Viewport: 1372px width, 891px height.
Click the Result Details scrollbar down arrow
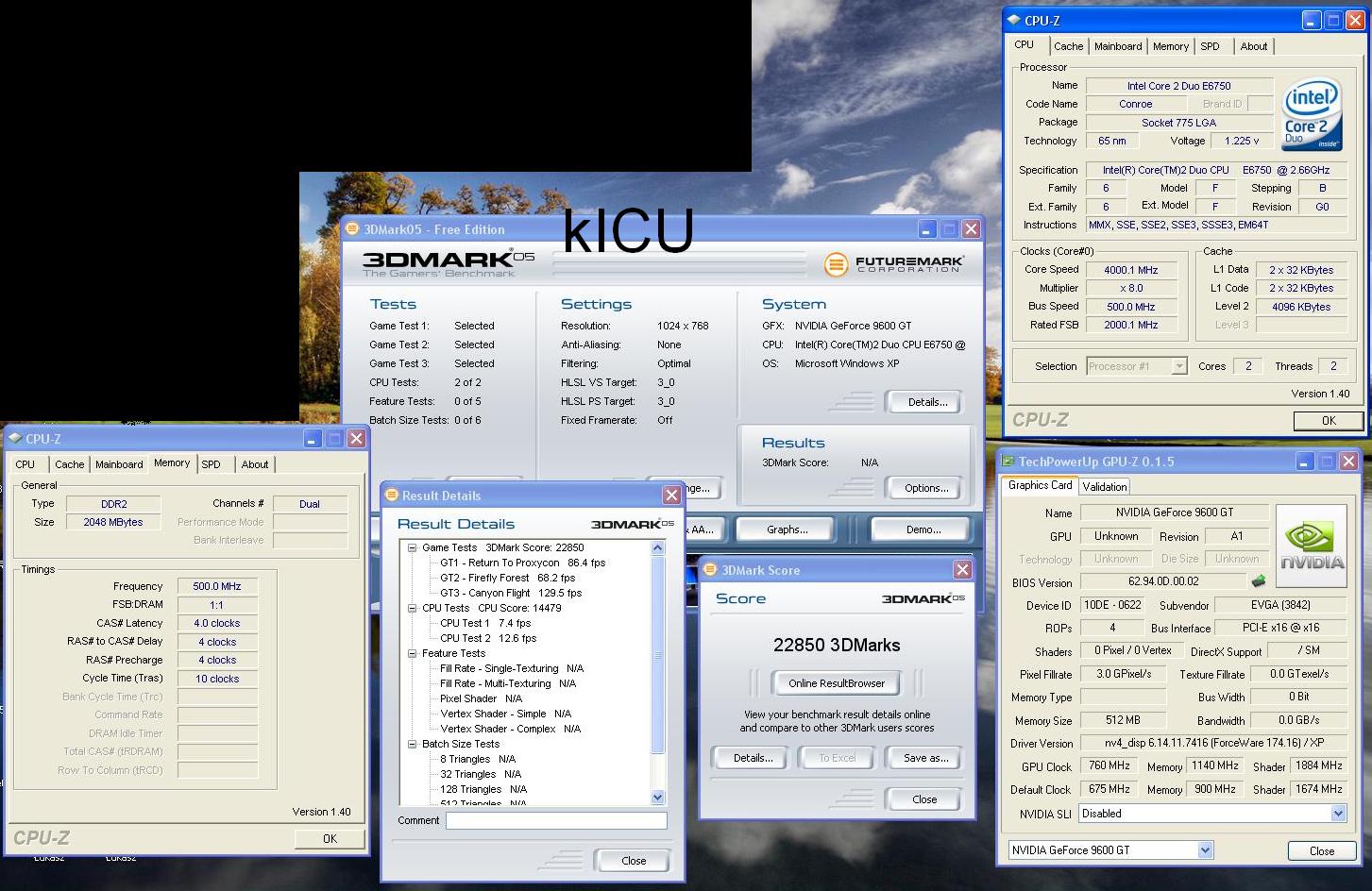coord(658,798)
